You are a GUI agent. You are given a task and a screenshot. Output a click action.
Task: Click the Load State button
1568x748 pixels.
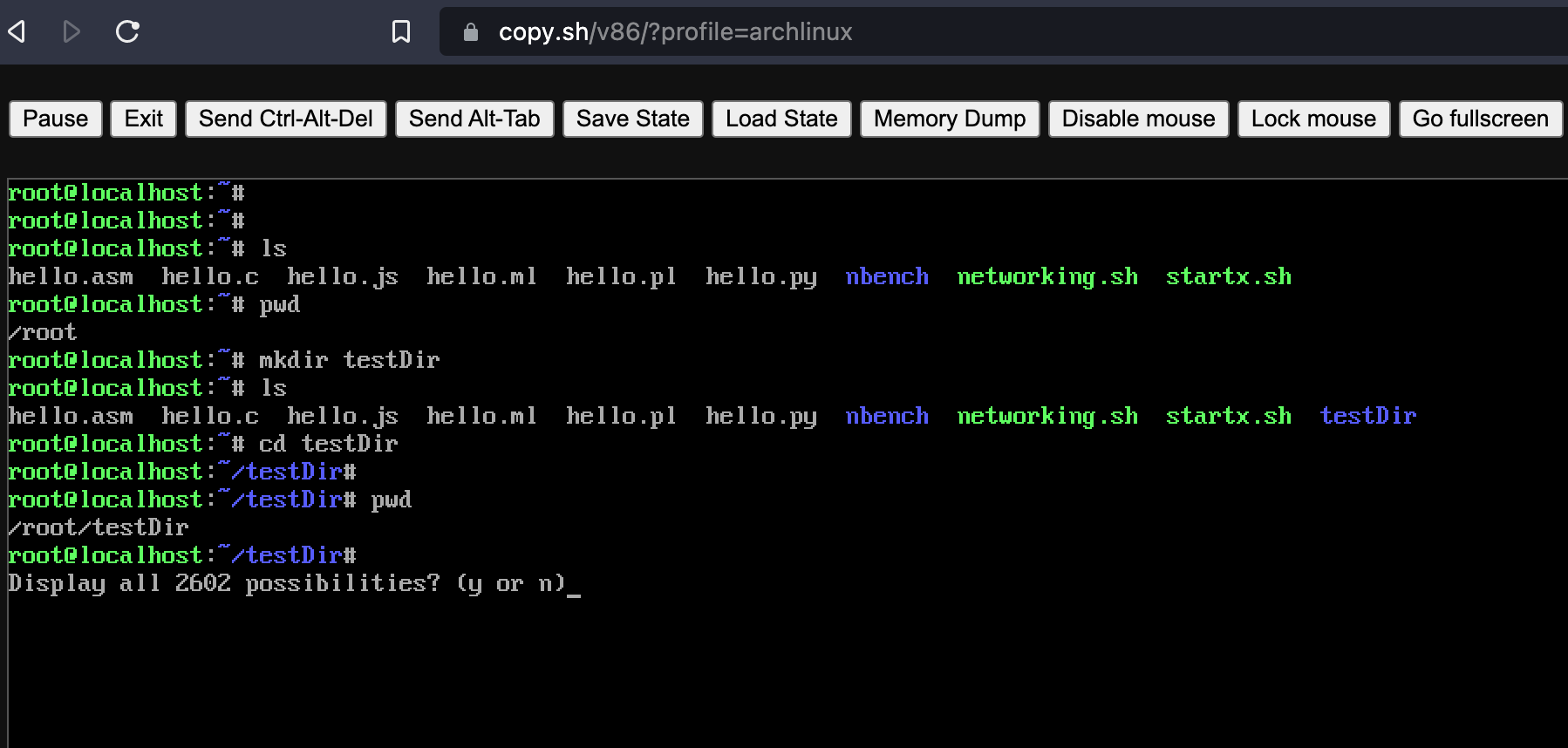pos(781,119)
